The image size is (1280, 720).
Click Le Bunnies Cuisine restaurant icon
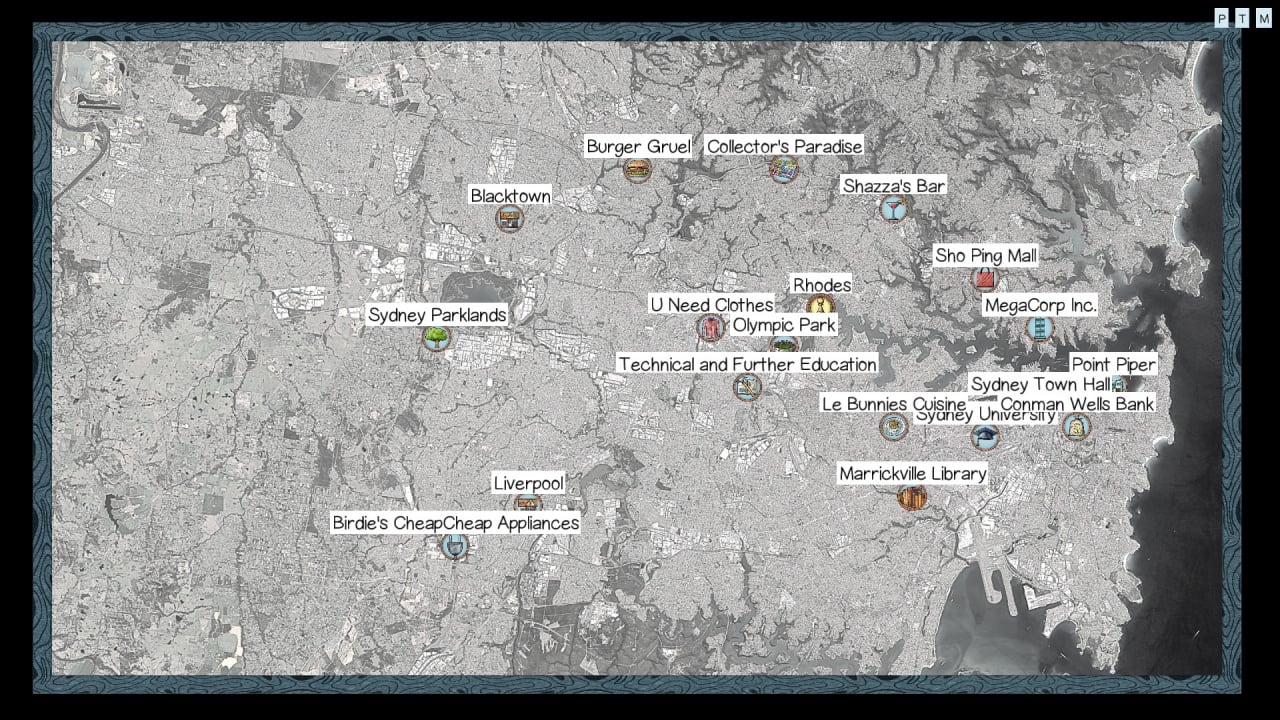[893, 428]
